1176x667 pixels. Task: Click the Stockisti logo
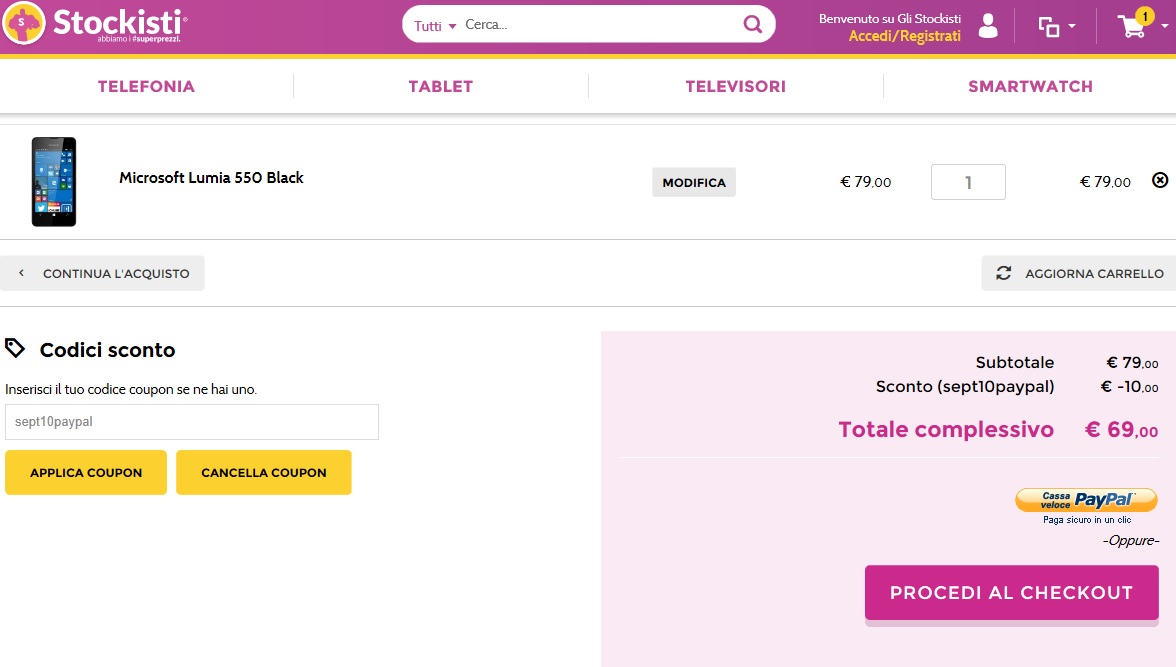point(95,24)
